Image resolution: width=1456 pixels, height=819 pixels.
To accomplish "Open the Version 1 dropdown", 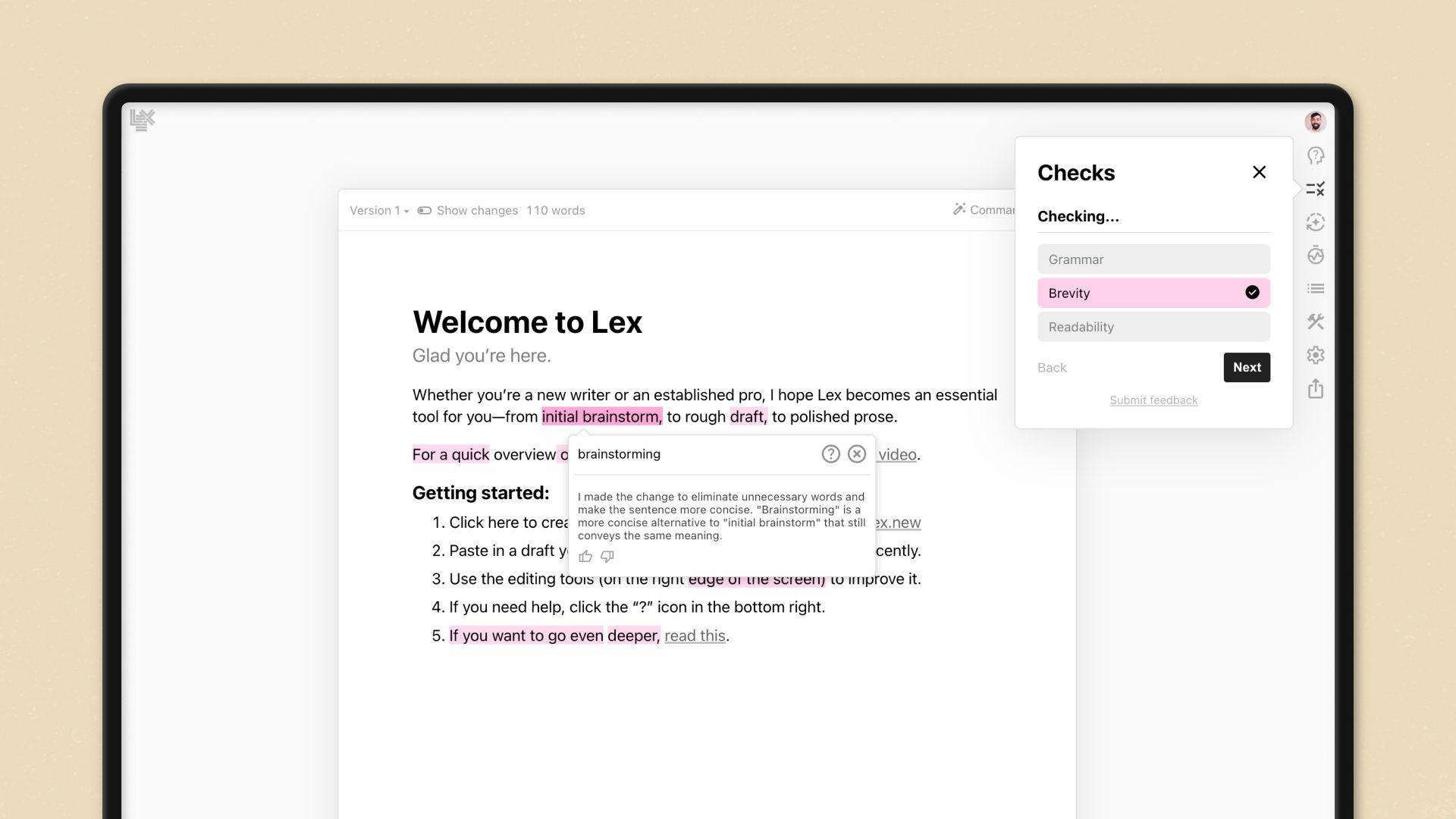I will [x=378, y=210].
